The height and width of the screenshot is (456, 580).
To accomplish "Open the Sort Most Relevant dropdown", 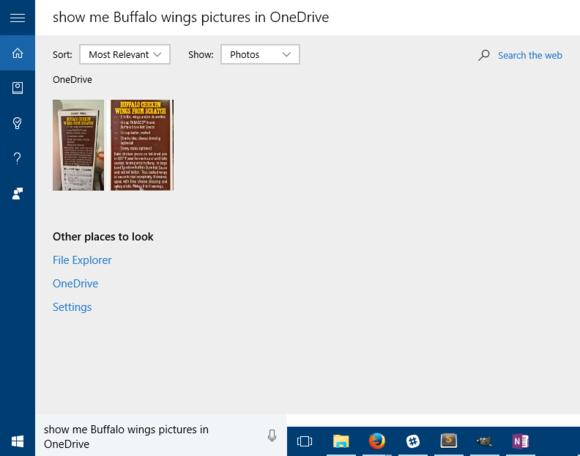I will [125, 54].
